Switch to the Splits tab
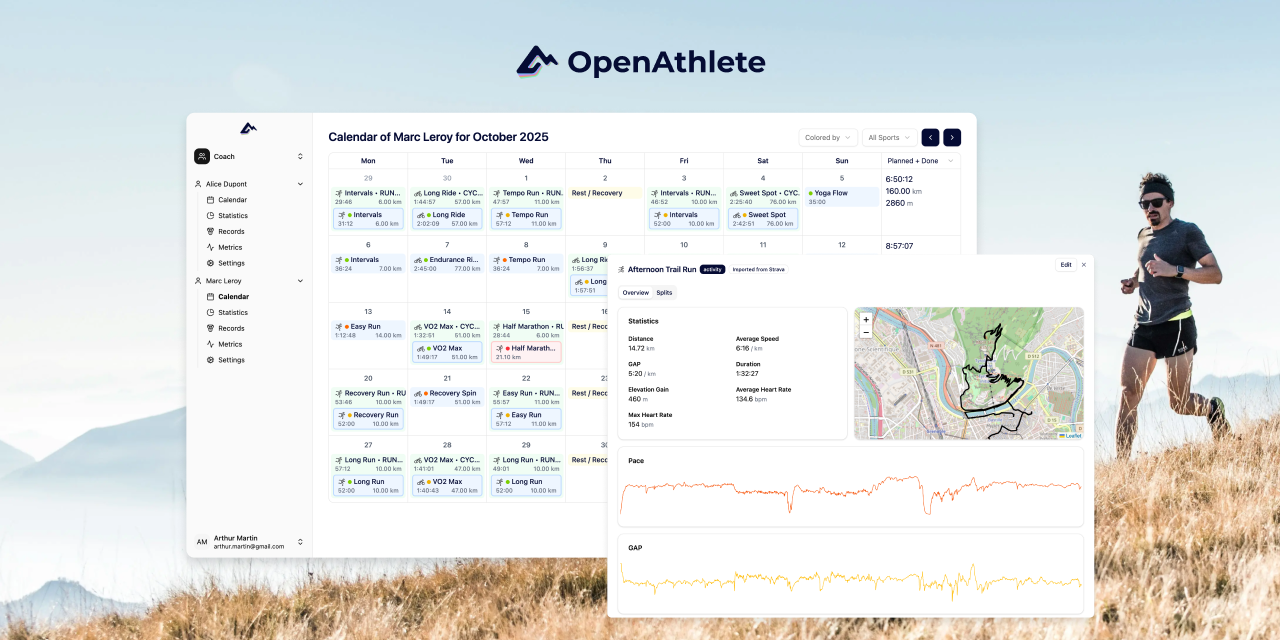This screenshot has height=640, width=1280. click(666, 293)
